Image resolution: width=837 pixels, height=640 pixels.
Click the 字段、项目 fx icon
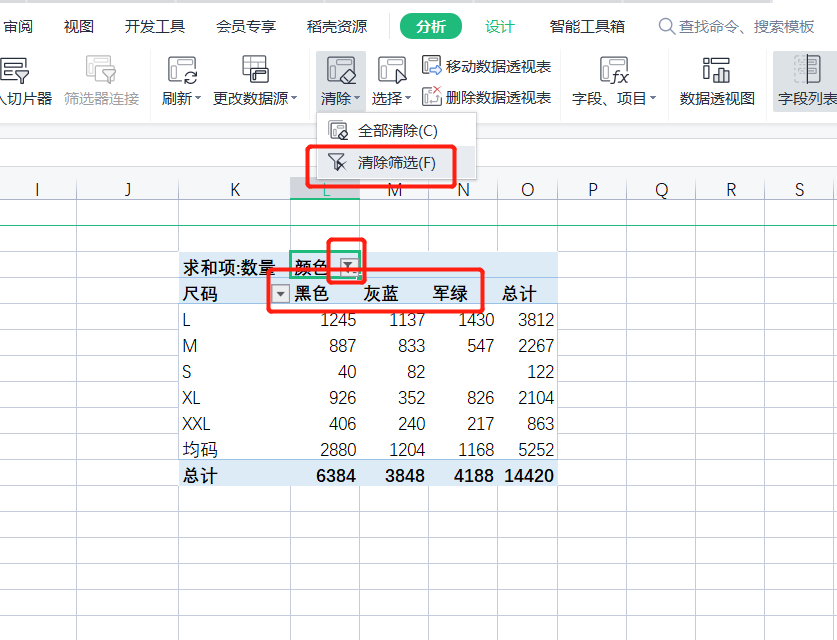pos(614,70)
